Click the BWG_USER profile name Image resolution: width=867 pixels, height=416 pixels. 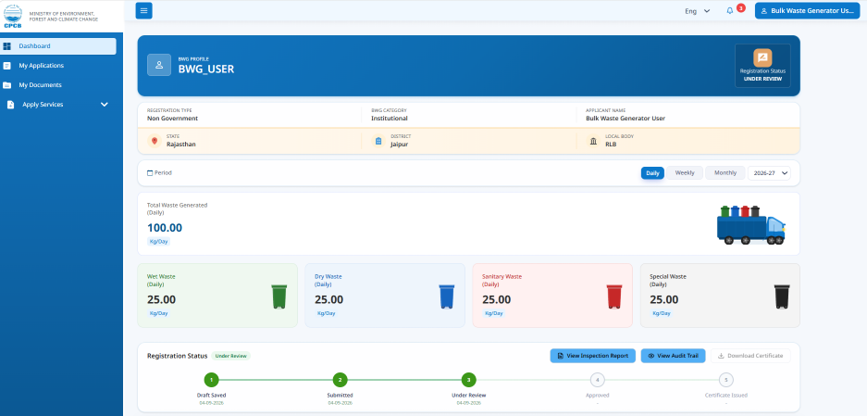tap(206, 69)
